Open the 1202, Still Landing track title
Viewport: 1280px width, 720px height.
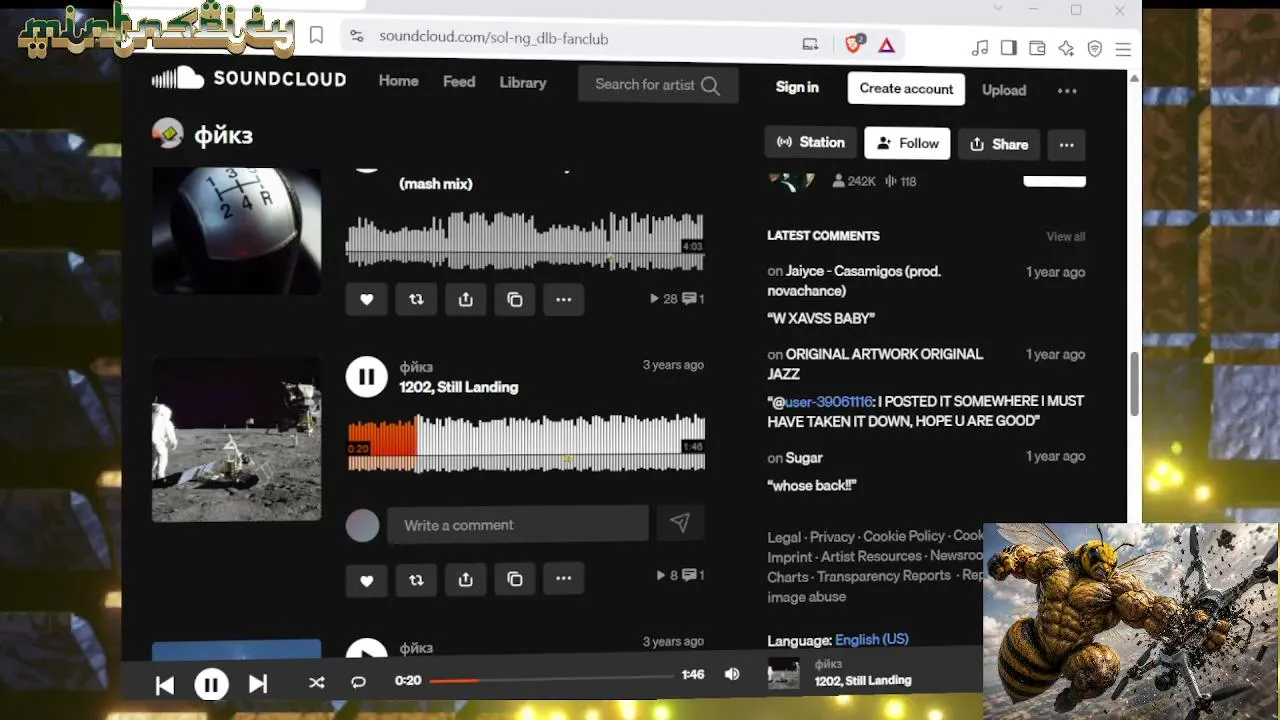click(458, 387)
